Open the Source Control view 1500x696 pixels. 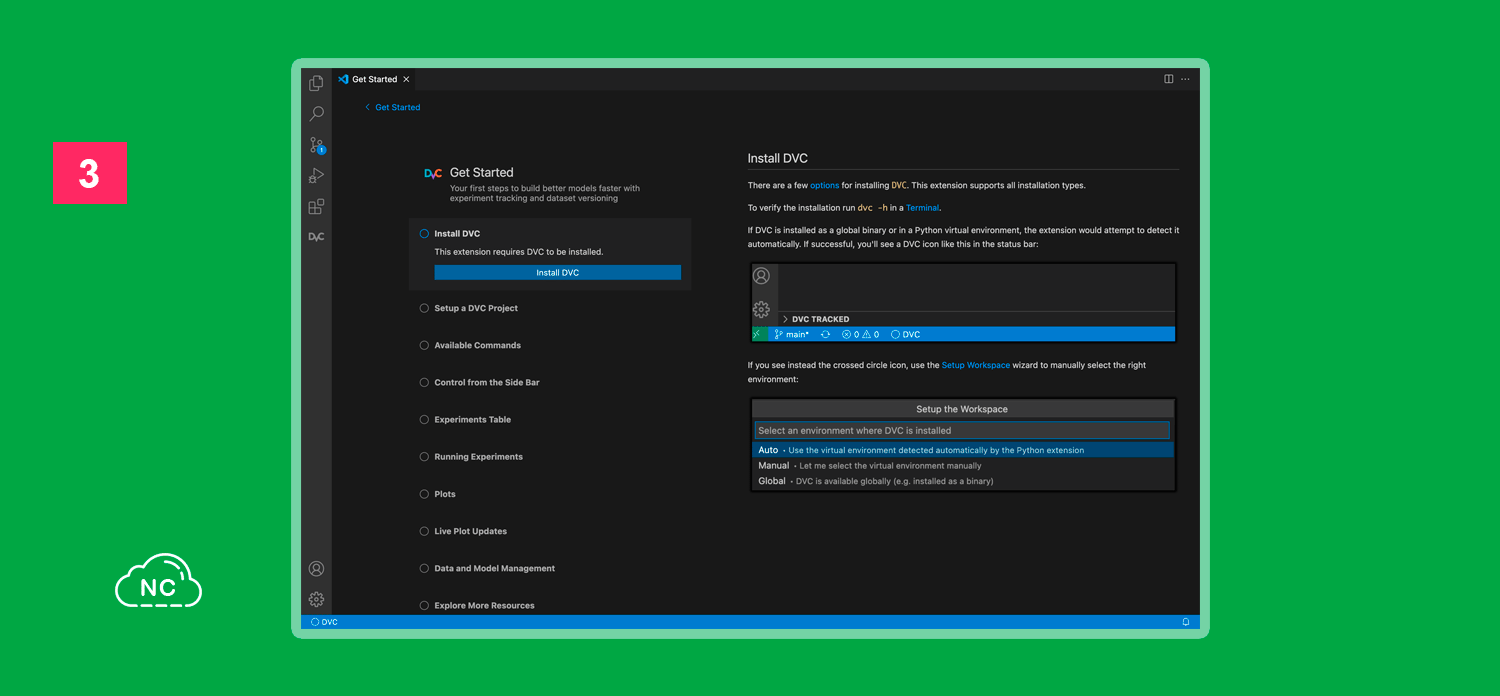tap(316, 145)
